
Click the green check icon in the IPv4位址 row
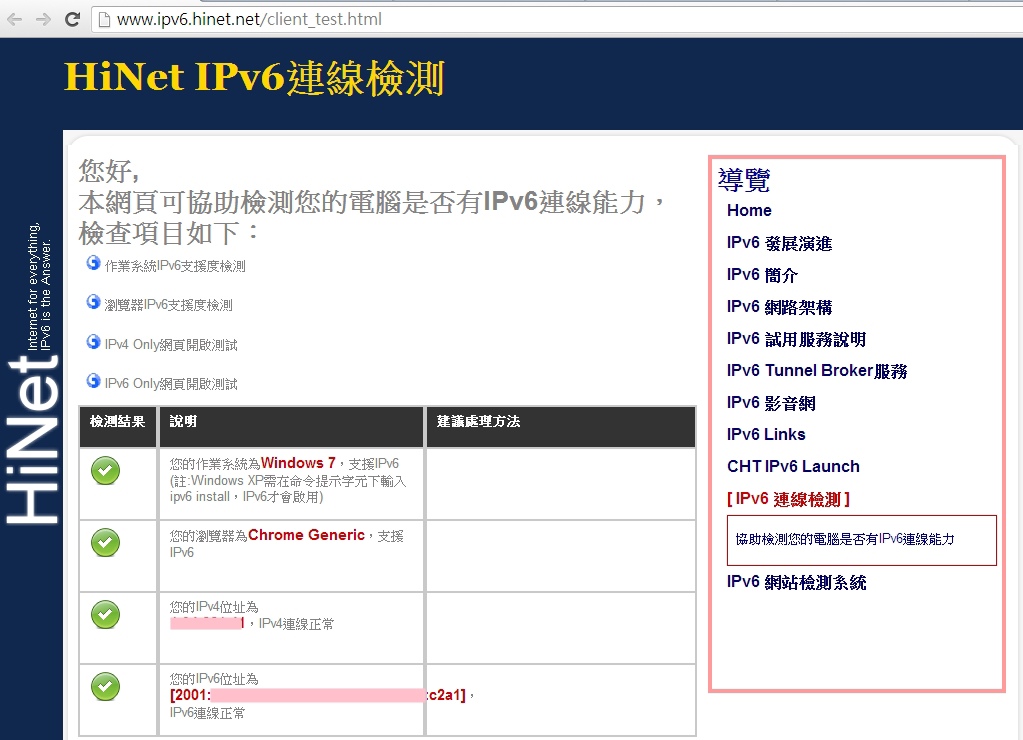click(x=105, y=614)
